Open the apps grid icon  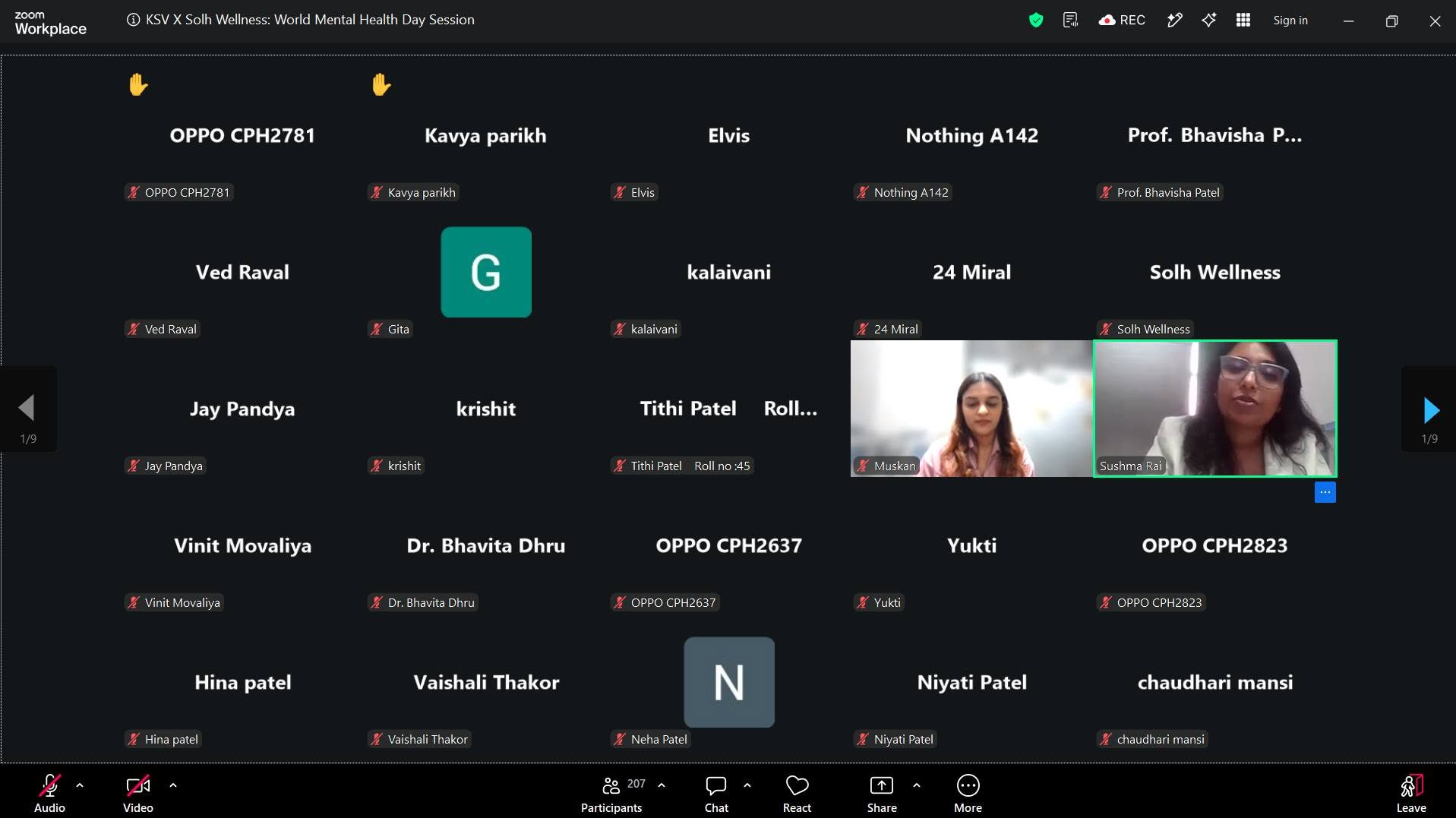click(x=1243, y=21)
